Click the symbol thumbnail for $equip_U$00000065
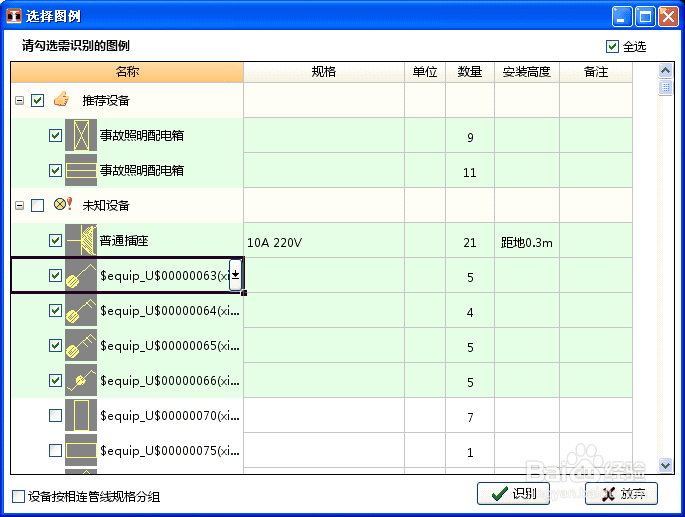The image size is (685, 517). [x=81, y=345]
